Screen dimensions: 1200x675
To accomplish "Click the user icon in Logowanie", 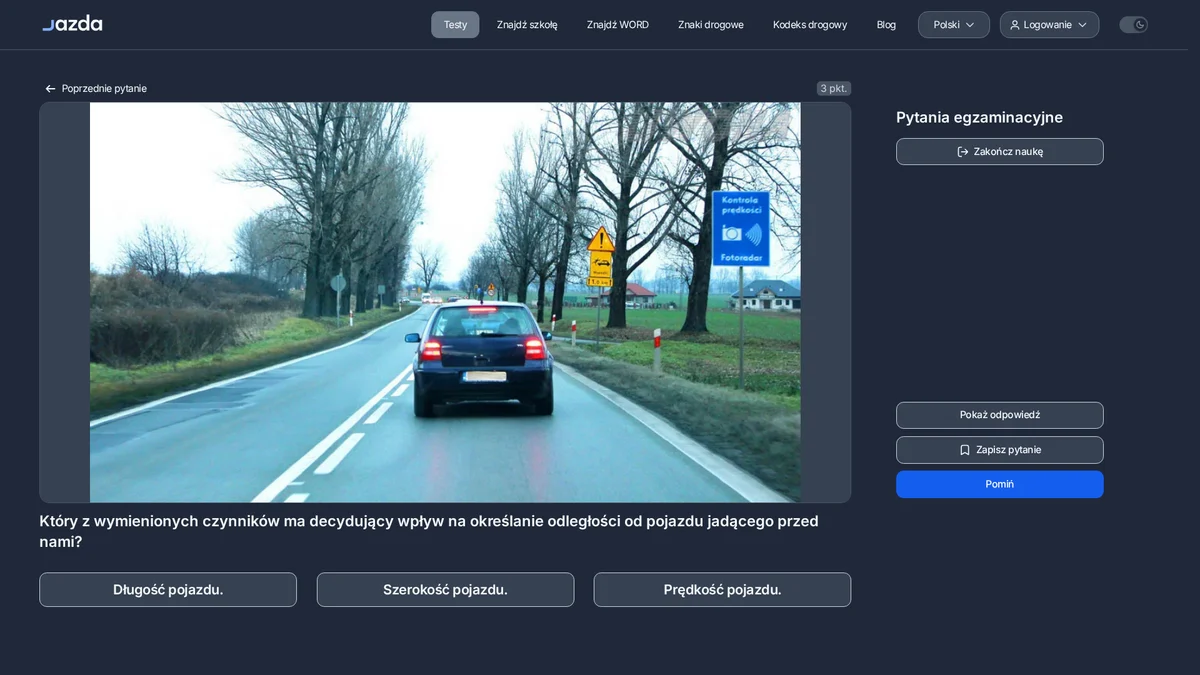I will [x=1015, y=25].
